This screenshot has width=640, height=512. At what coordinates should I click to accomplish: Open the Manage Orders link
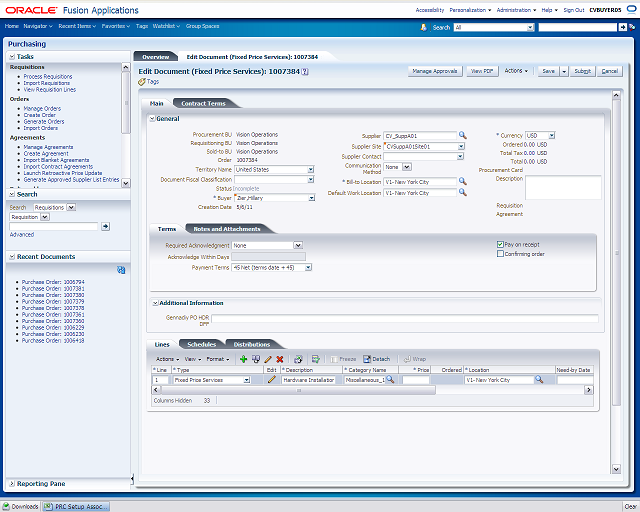tap(42, 109)
